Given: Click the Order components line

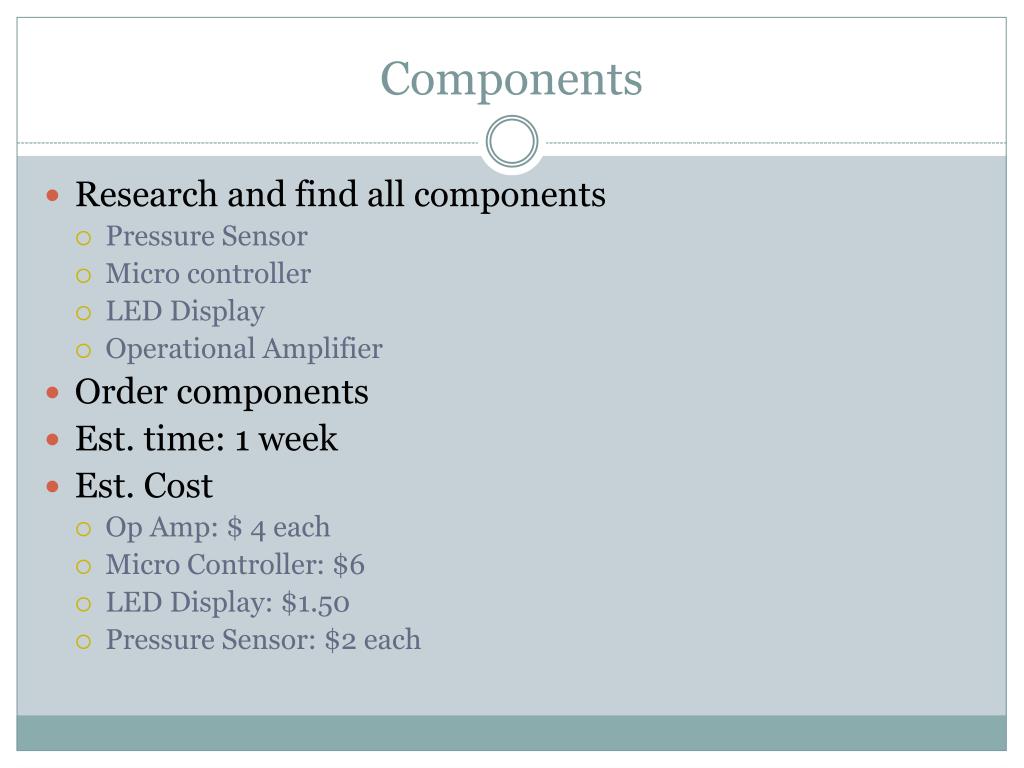Looking at the screenshot, I should [x=221, y=392].
